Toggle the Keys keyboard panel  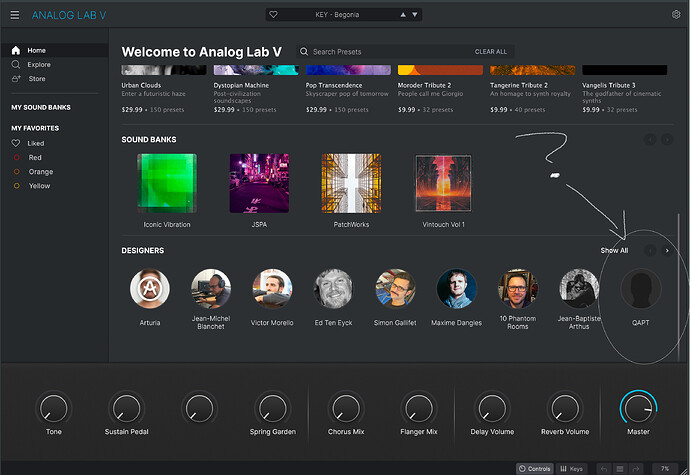(571, 468)
